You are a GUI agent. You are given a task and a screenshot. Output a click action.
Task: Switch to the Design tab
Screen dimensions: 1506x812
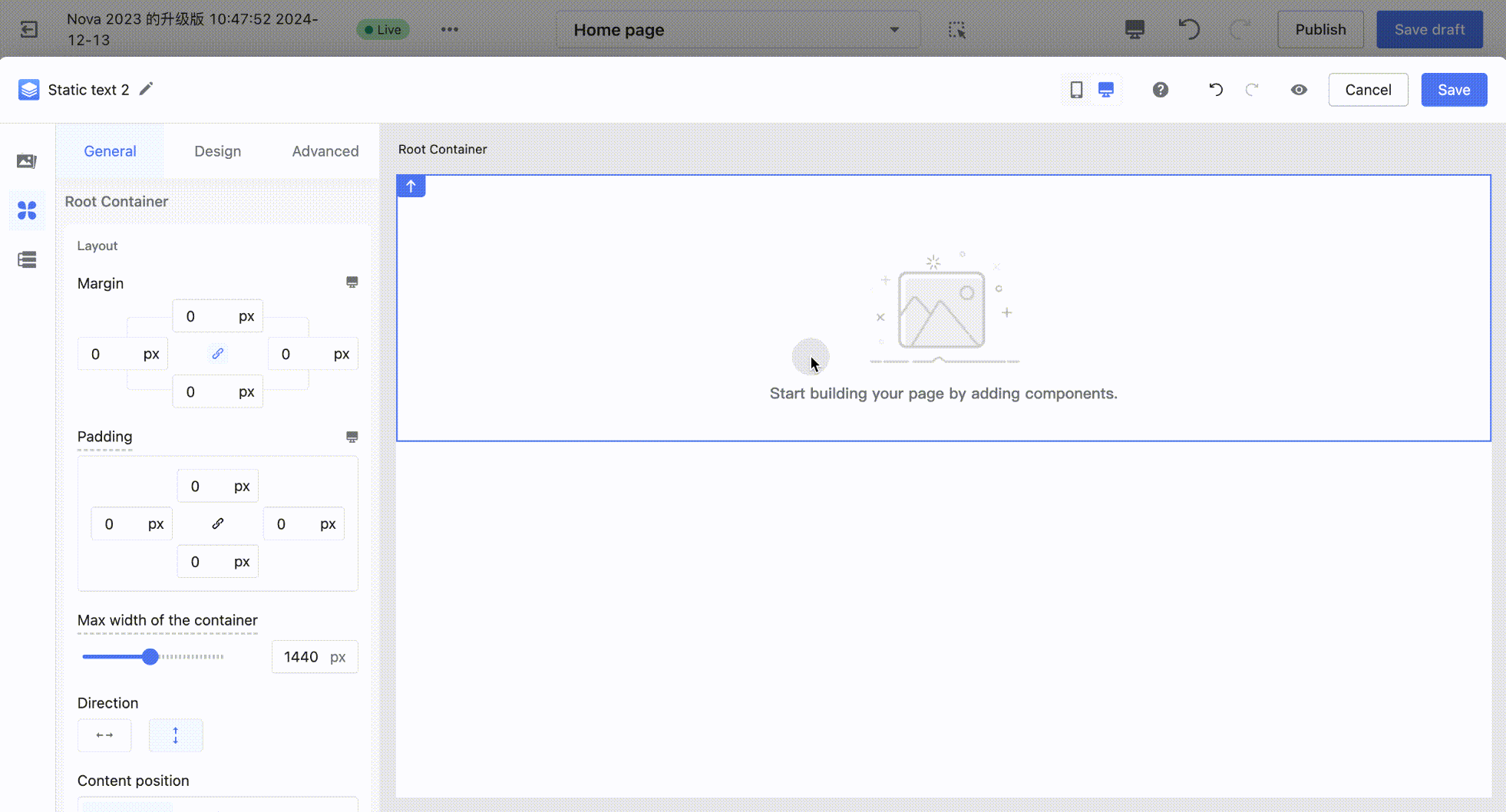217,151
